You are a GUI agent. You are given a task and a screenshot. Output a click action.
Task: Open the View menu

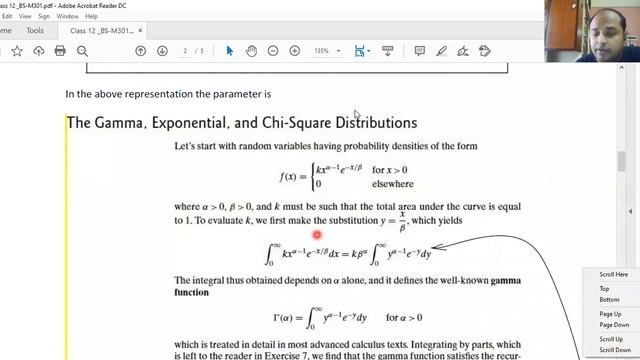click(25, 16)
